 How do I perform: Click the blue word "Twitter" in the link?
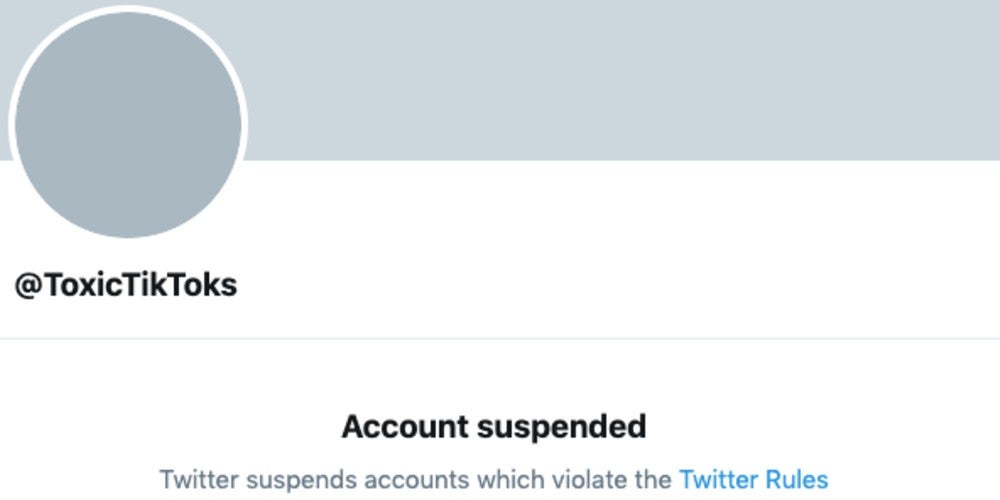point(719,480)
